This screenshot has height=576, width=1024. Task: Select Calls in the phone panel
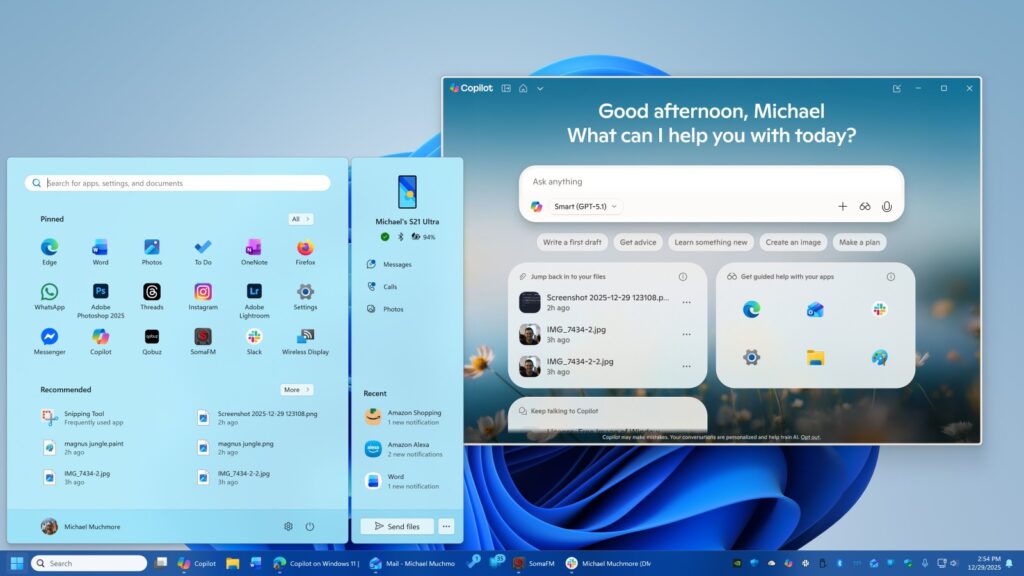pos(390,287)
